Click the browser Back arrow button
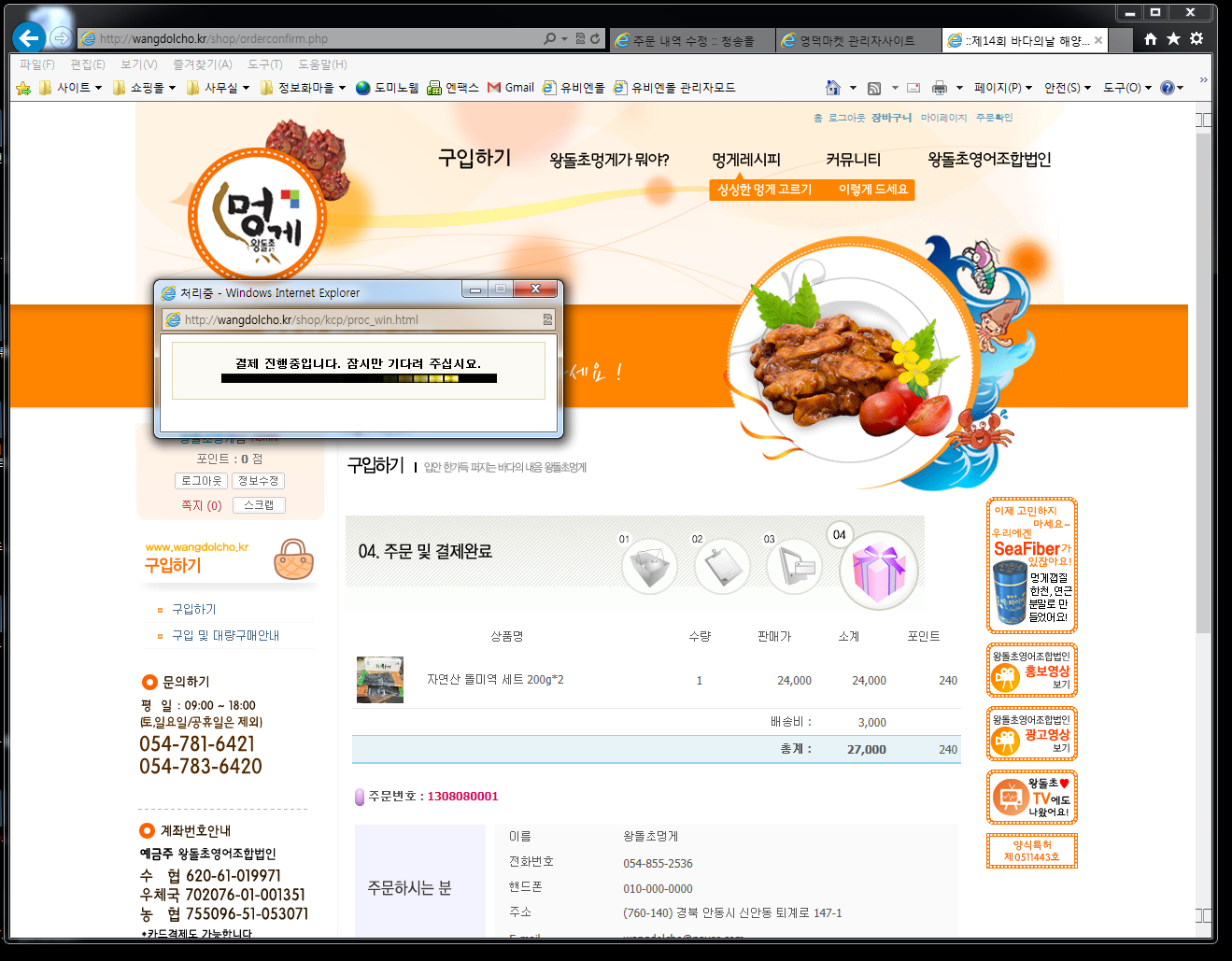The image size is (1232, 961). point(29,37)
